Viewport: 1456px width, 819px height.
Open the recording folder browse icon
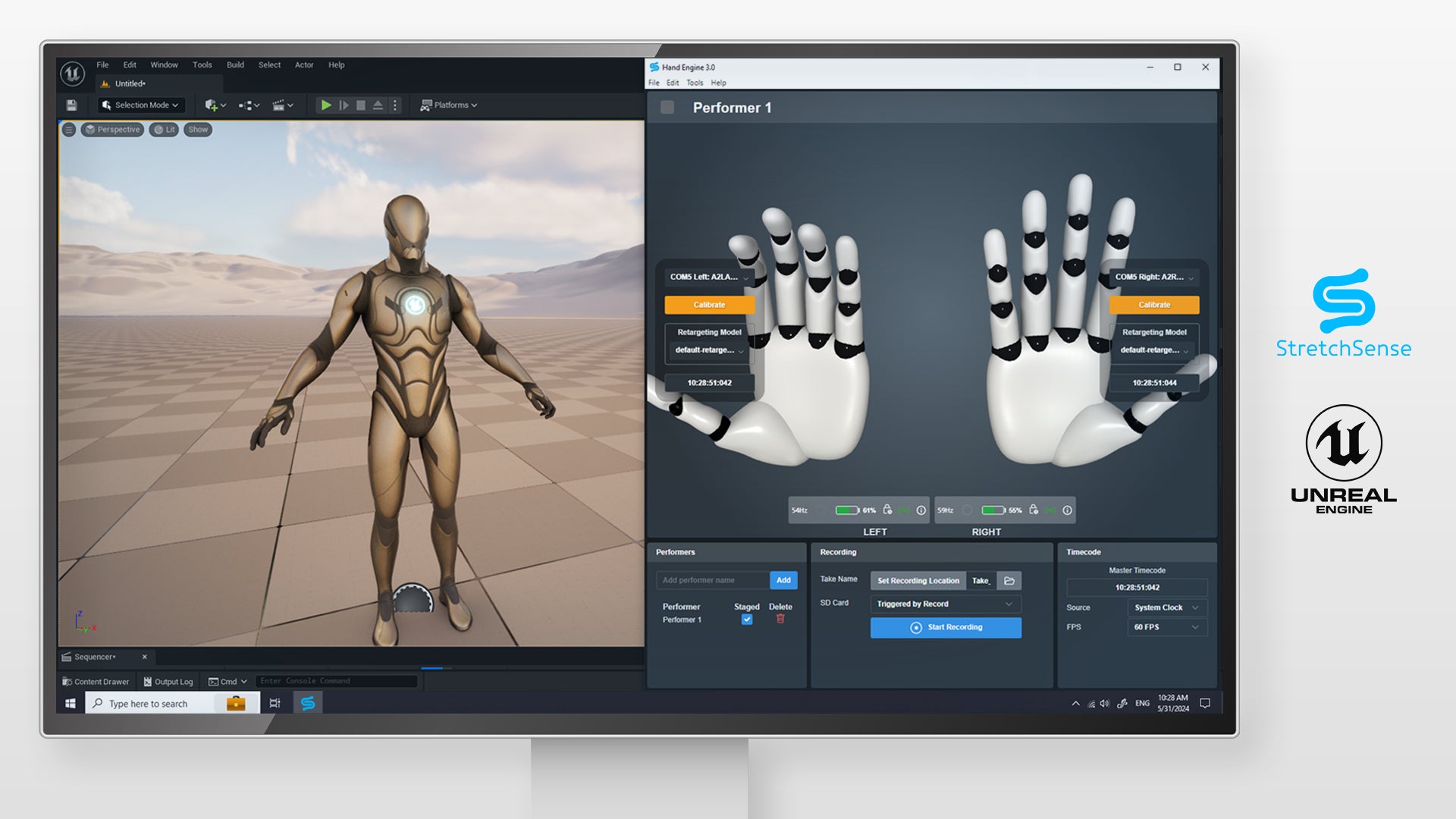click(1009, 581)
